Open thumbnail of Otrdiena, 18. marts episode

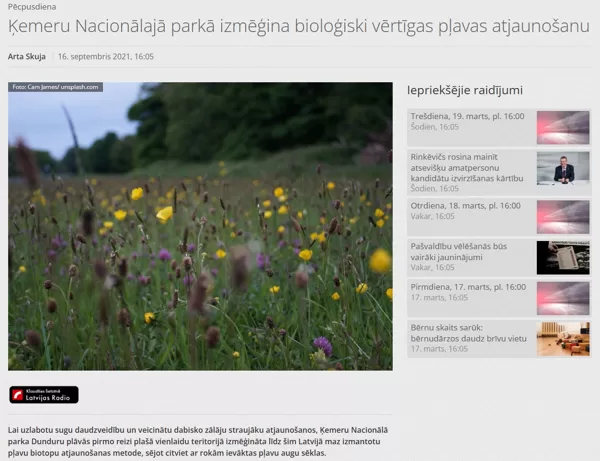point(563,217)
